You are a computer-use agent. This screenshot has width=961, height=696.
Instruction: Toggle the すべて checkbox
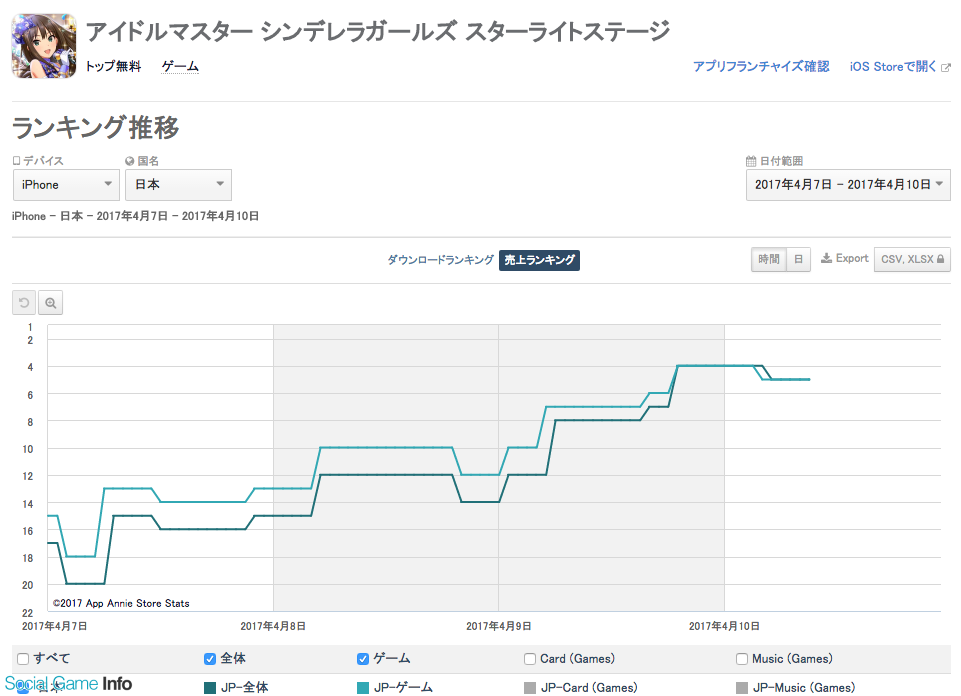tap(23, 659)
